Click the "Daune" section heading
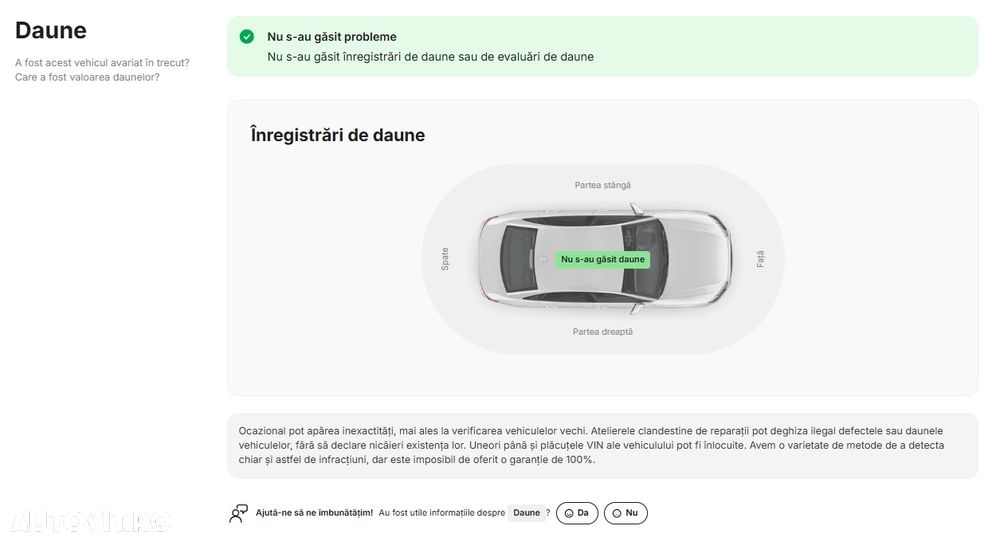The height and width of the screenshot is (542, 1000). 51,31
